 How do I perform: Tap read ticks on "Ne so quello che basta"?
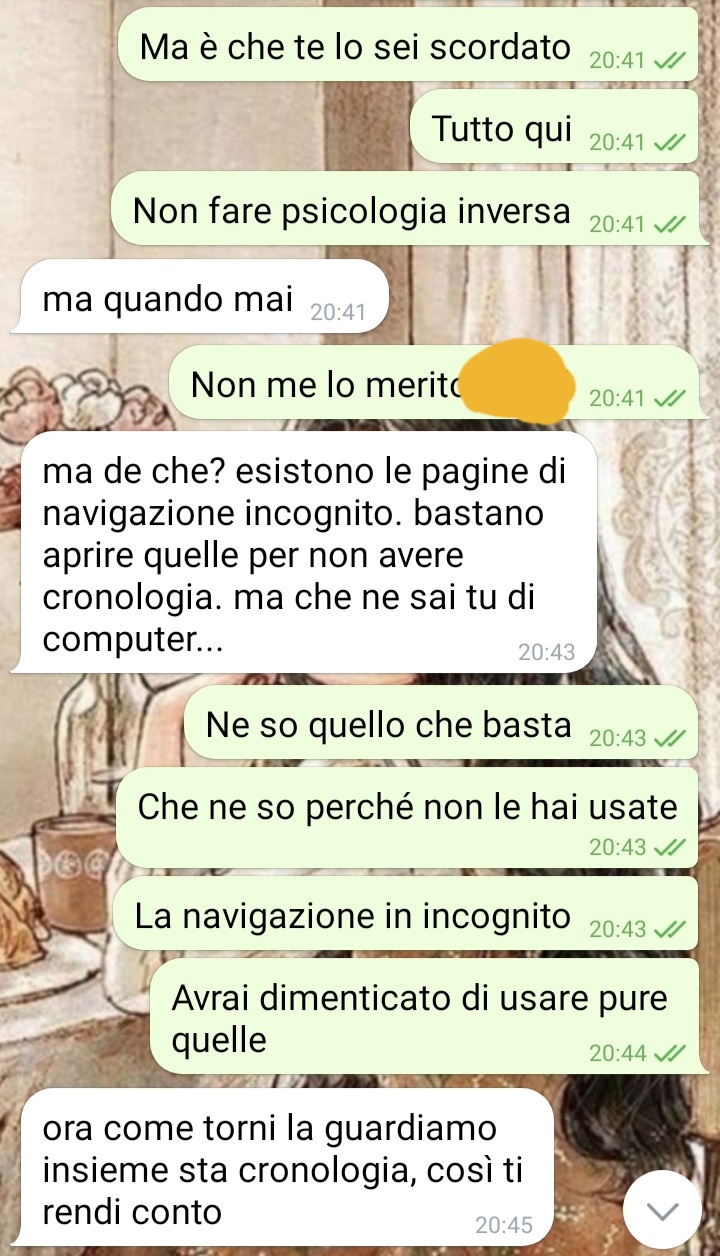pyautogui.click(x=669, y=739)
